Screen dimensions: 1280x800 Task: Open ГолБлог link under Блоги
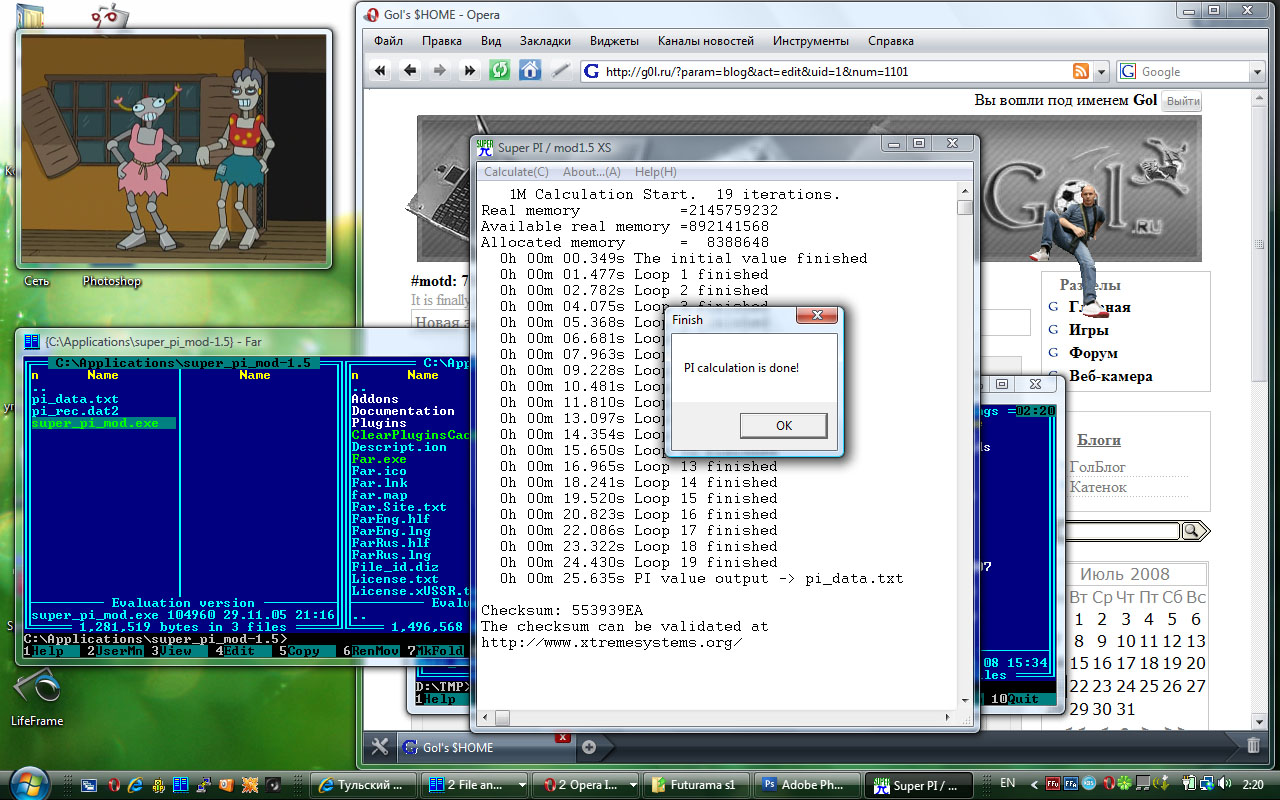coord(1097,467)
